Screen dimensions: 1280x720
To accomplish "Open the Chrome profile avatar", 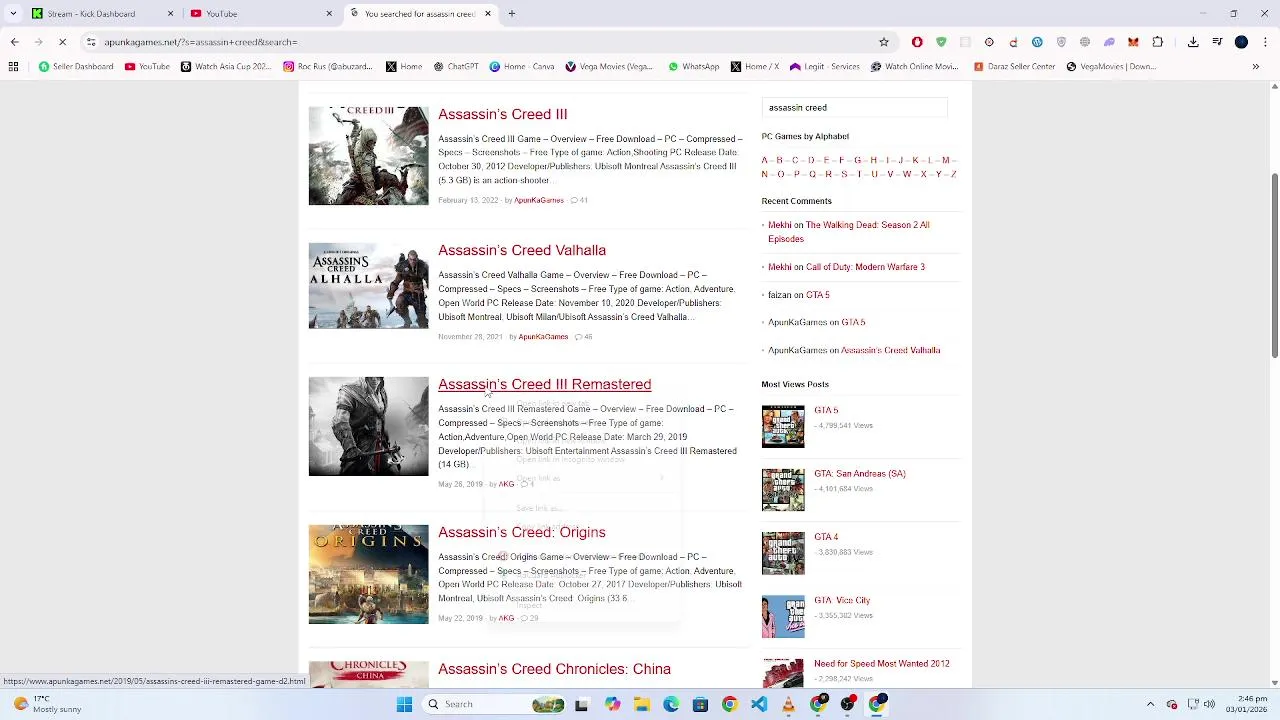I will (1241, 42).
